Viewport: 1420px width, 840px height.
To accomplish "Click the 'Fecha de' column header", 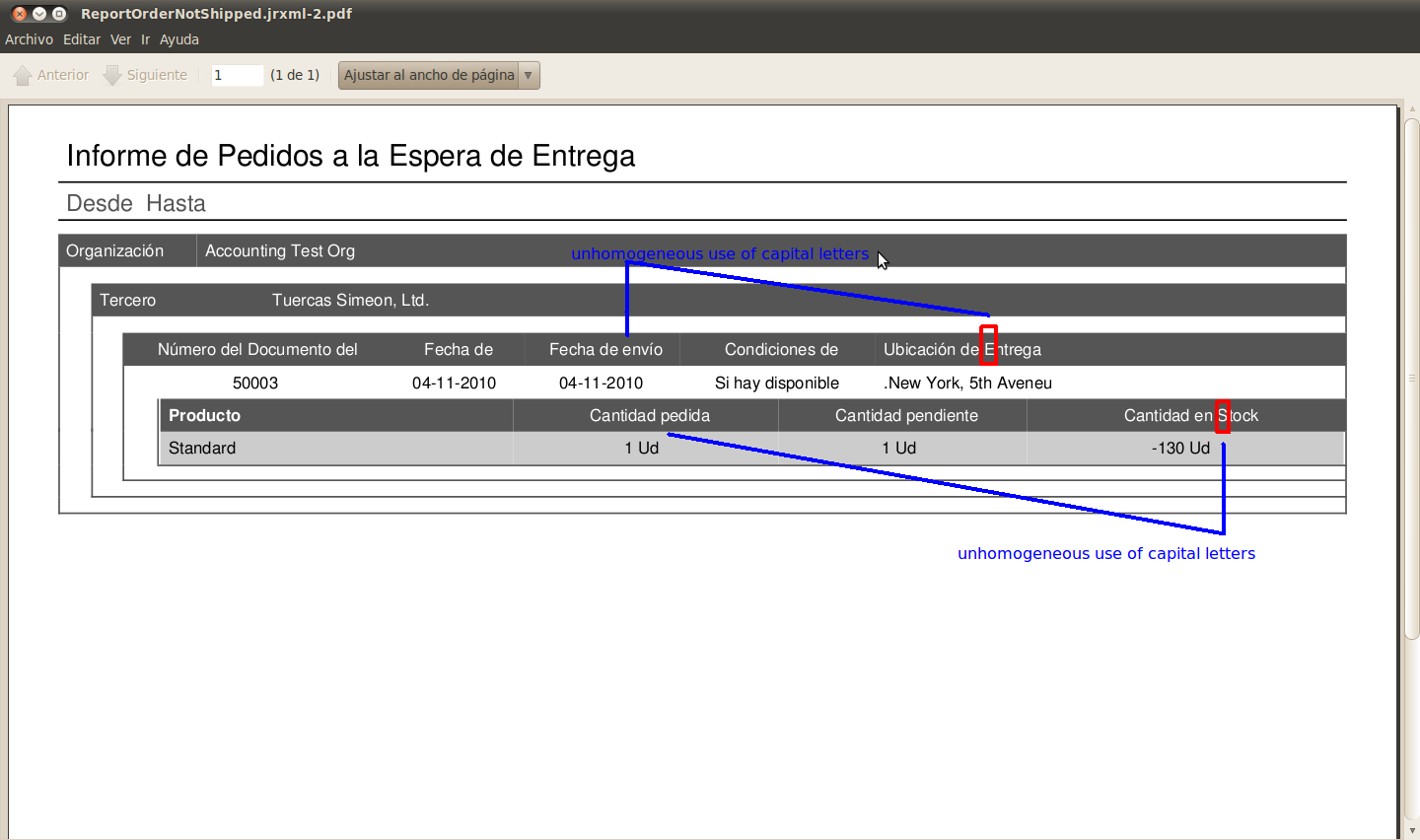I will click(459, 349).
